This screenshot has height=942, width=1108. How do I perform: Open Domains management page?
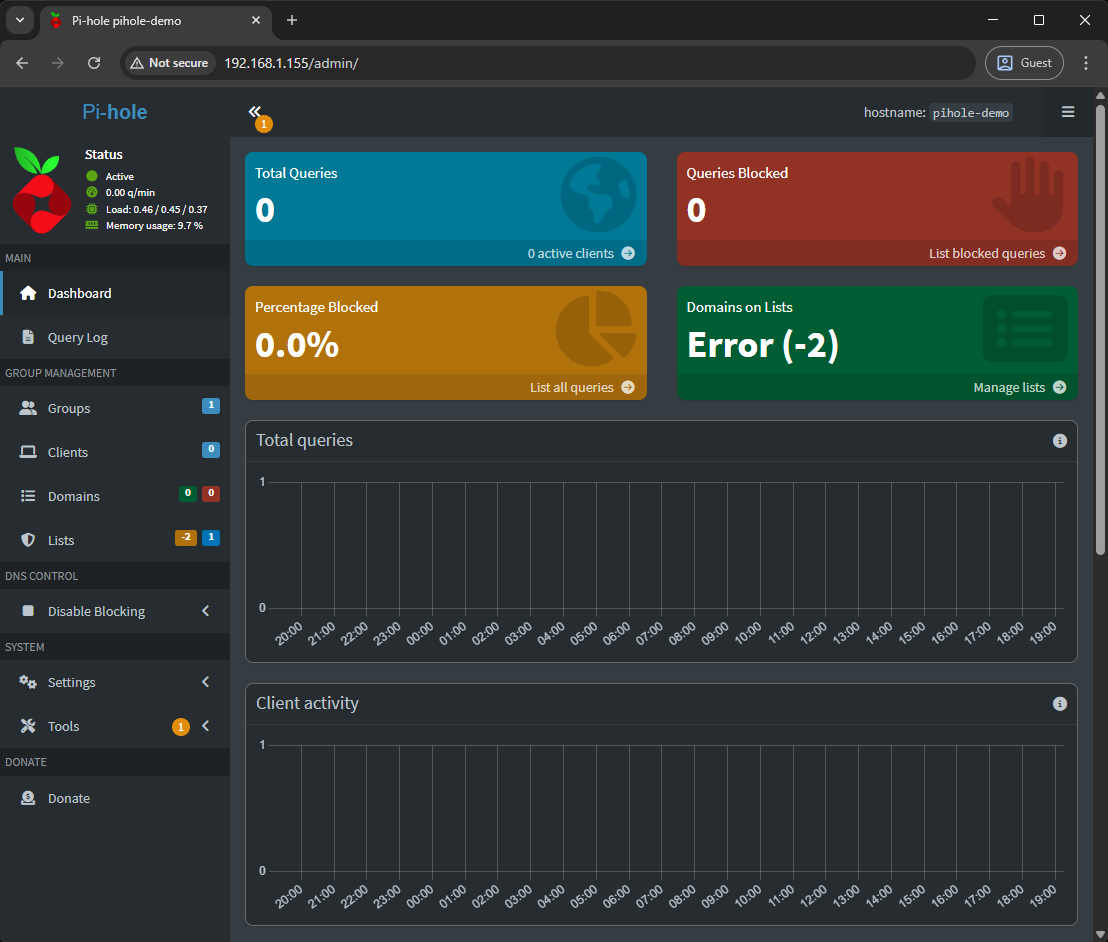[73, 496]
